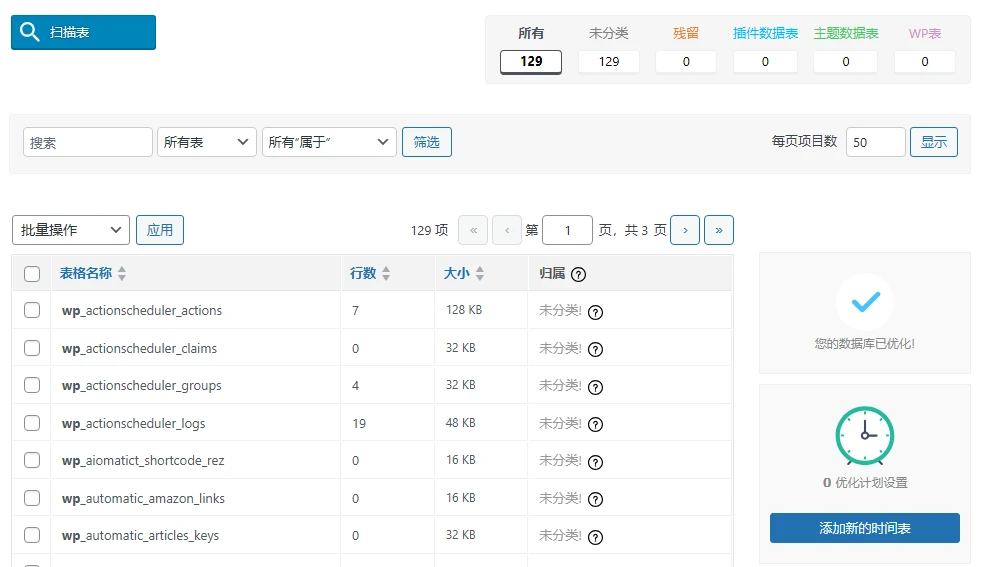The height and width of the screenshot is (567, 986).
Task: Open help icon for wp_actionscheduler_logs row
Action: coord(595,424)
